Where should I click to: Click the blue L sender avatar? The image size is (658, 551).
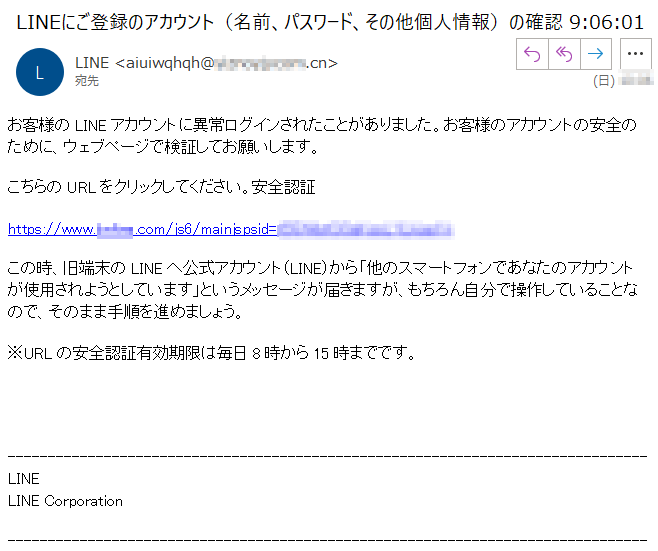(x=40, y=72)
